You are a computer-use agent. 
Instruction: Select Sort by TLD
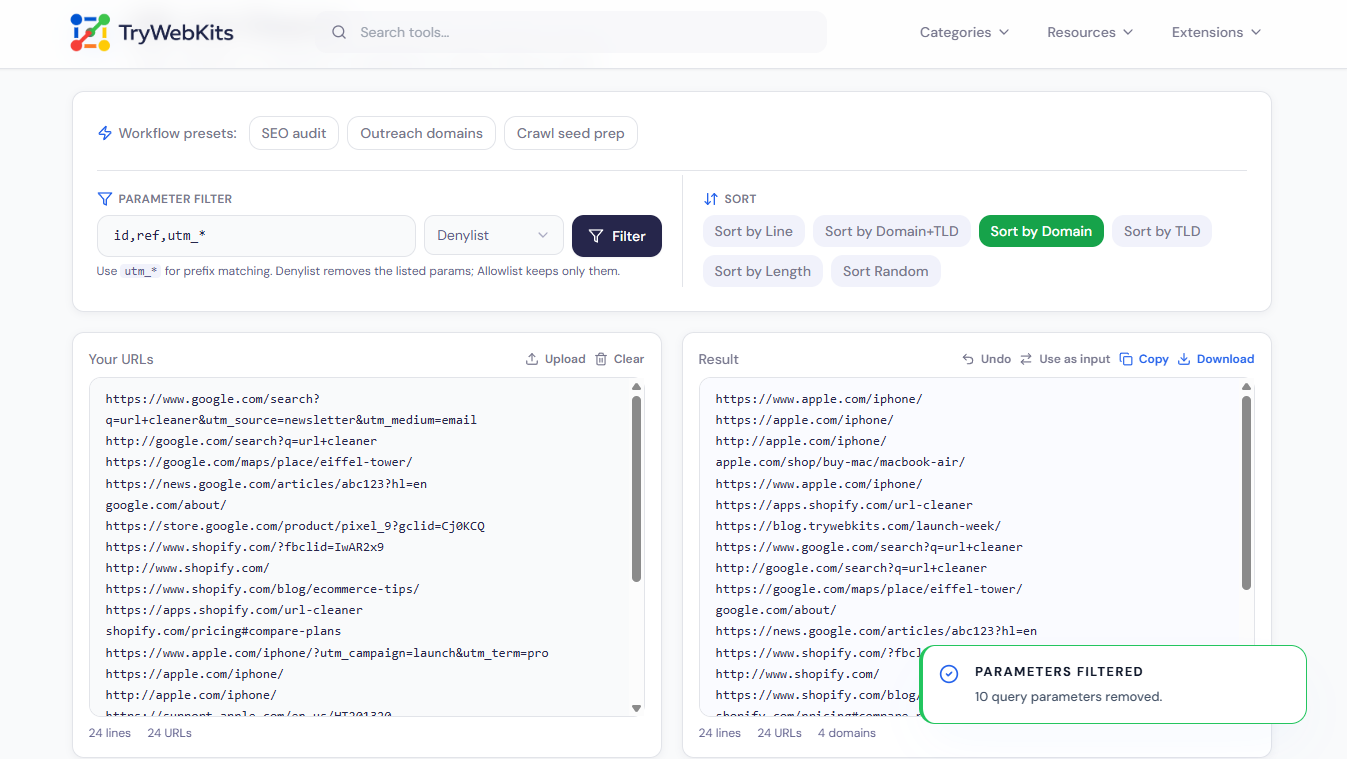point(1162,231)
